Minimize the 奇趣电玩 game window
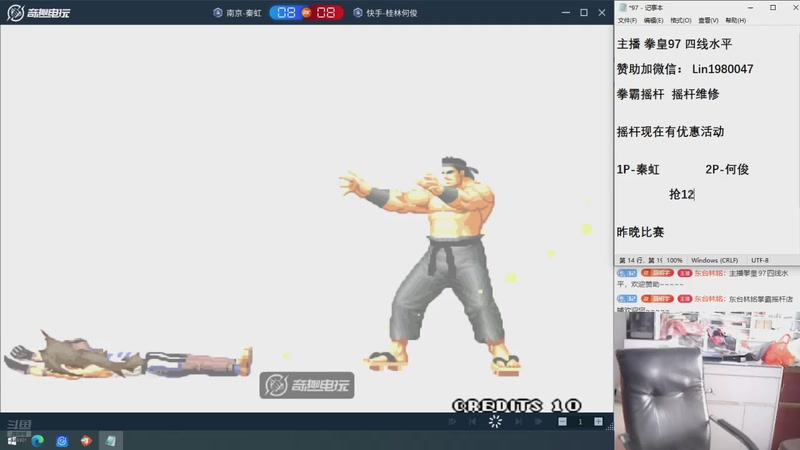The height and width of the screenshot is (450, 800). point(565,12)
